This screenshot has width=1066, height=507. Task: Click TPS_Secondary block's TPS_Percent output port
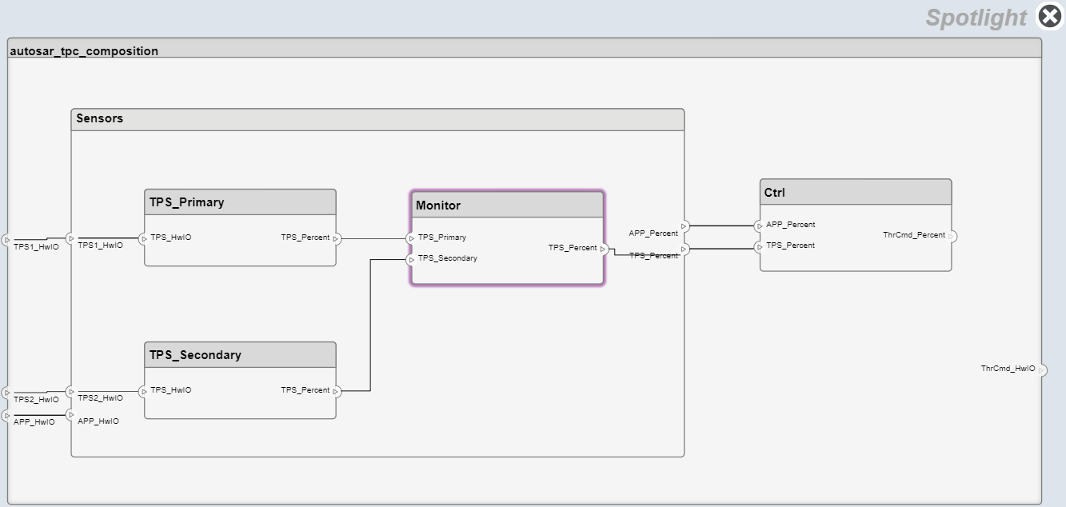coord(337,391)
